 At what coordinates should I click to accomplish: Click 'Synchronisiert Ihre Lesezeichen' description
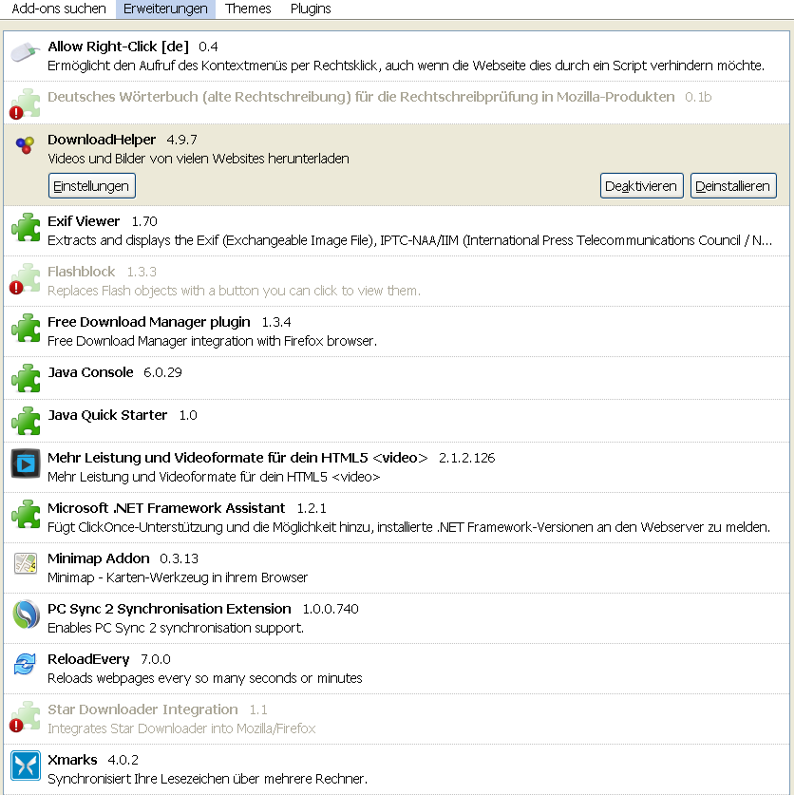[207, 779]
